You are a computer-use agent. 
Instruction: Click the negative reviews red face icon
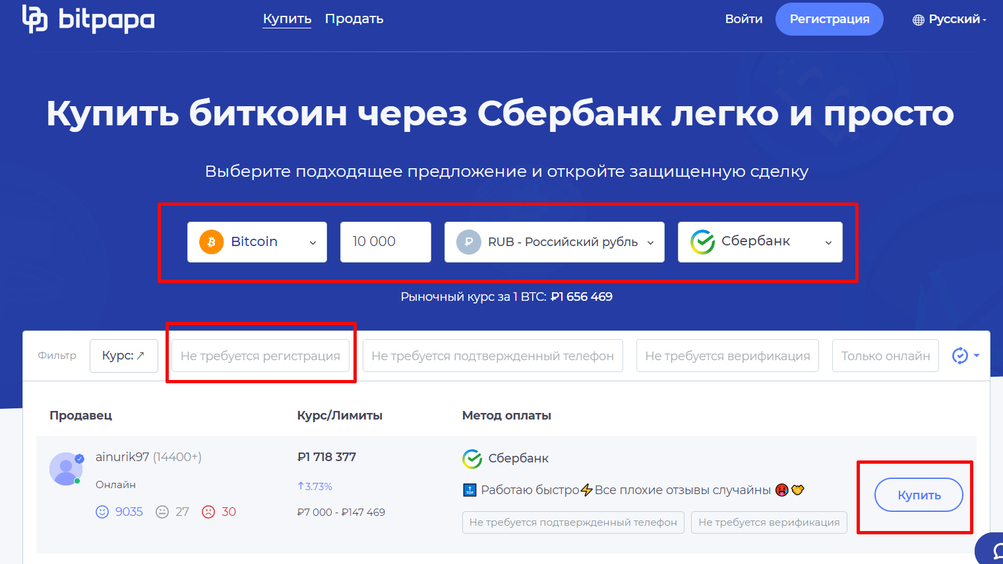click(208, 512)
